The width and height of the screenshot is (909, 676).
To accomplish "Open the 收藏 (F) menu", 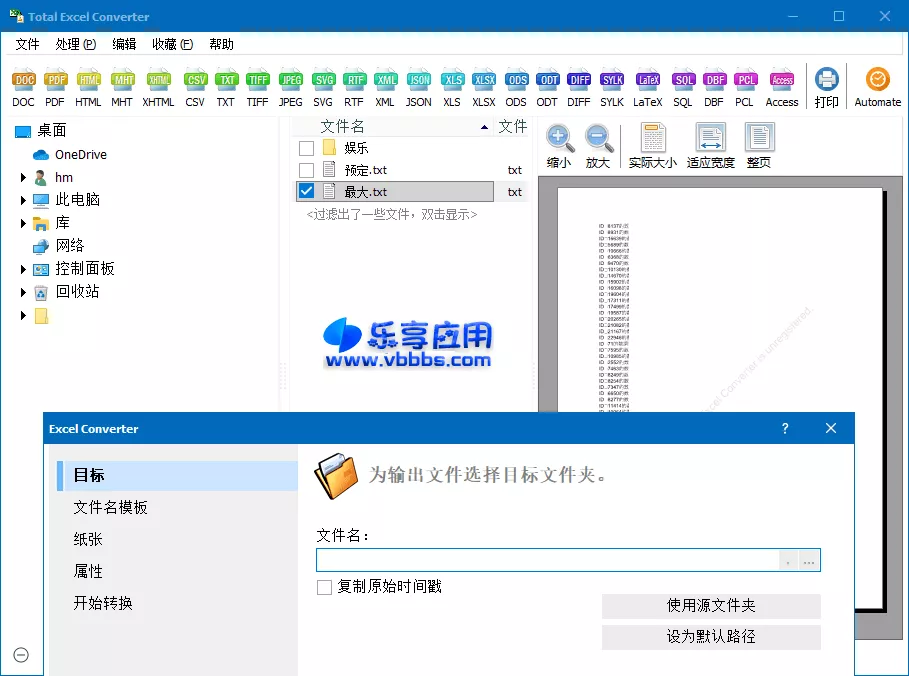I will pyautogui.click(x=173, y=44).
